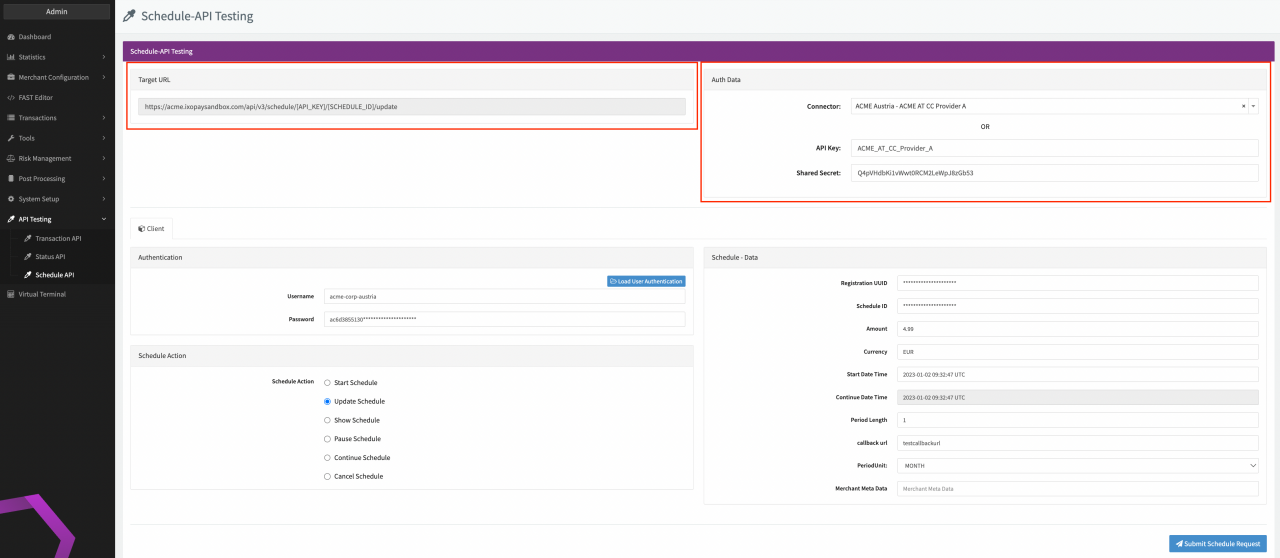Click the System Setup gear icon
Screen dimensions: 1280x558
11,199
